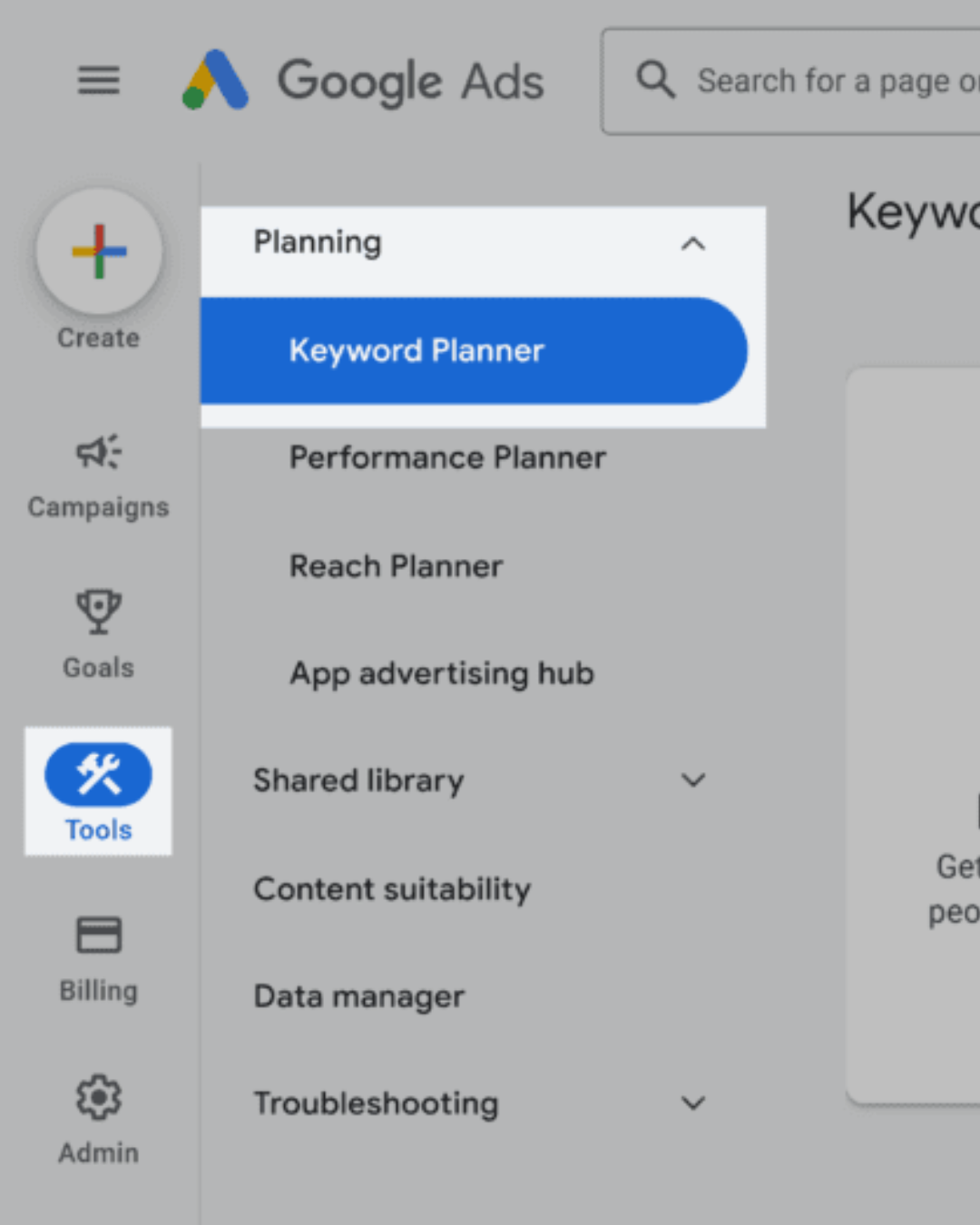Open Content suitability
The image size is (980, 1225).
pos(392,889)
